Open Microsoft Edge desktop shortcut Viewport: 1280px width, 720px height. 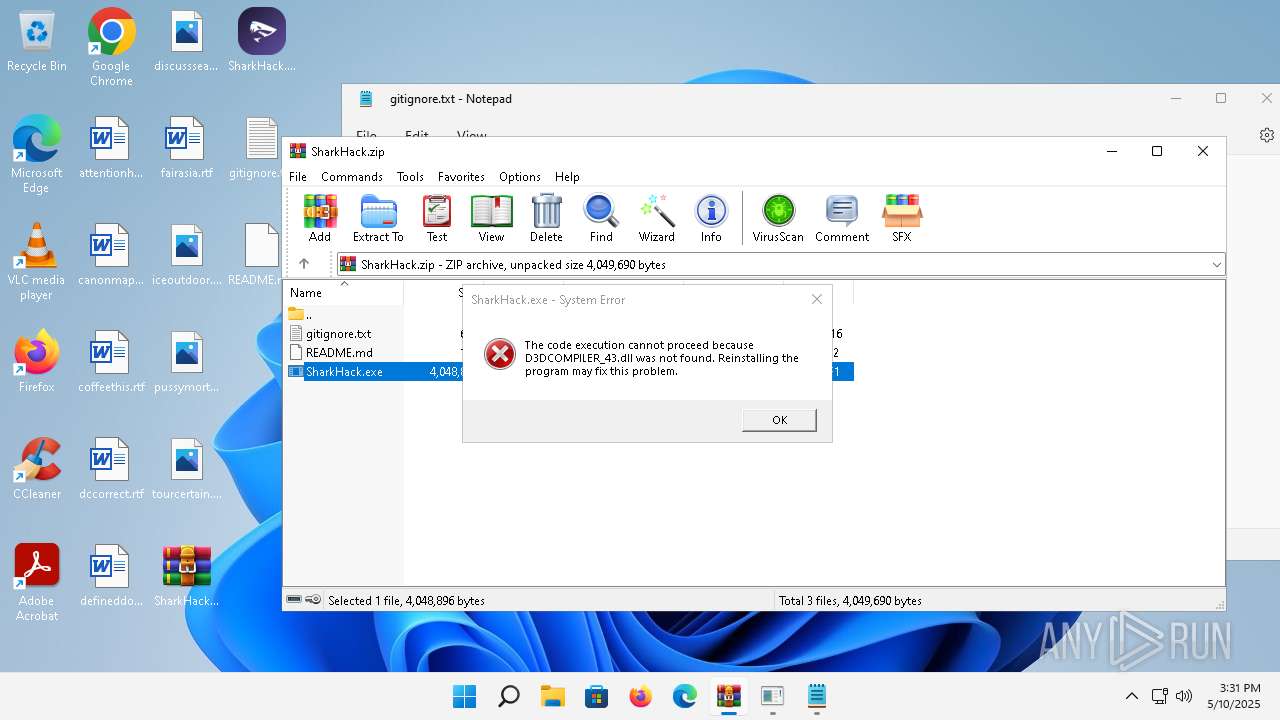click(x=37, y=154)
